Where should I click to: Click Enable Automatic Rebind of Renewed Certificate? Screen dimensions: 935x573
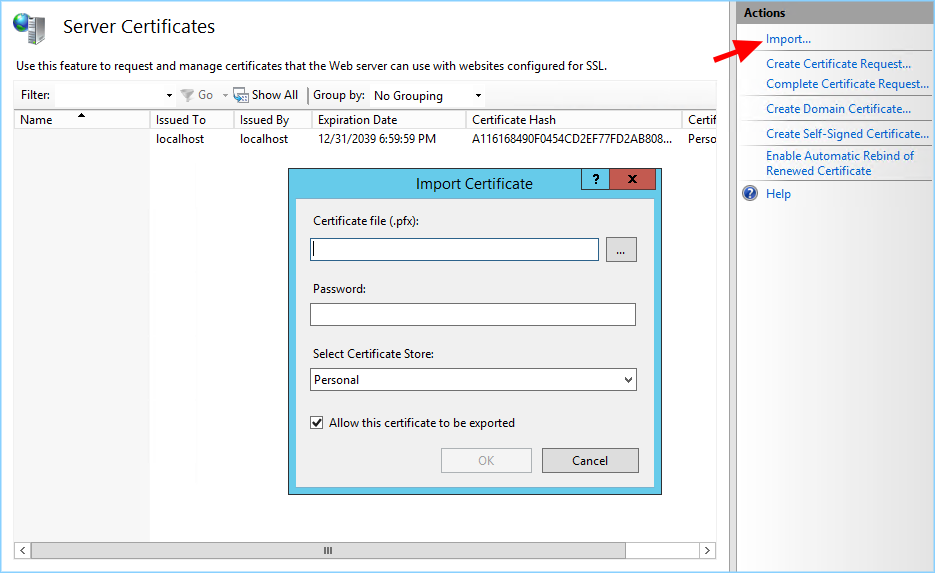tap(840, 163)
